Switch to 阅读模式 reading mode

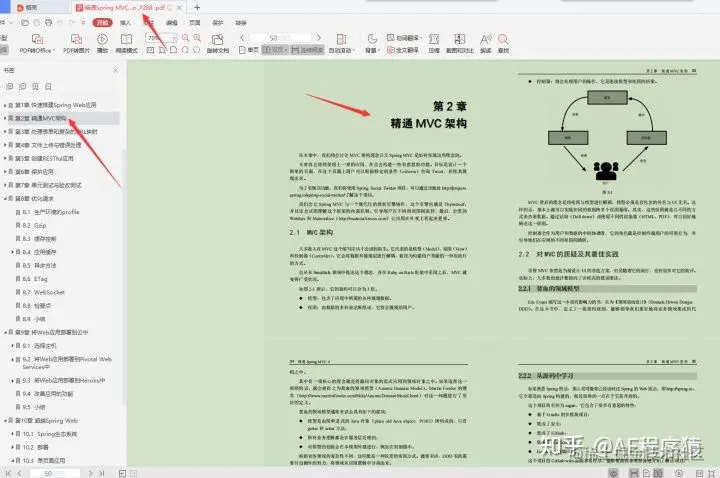pos(126,44)
